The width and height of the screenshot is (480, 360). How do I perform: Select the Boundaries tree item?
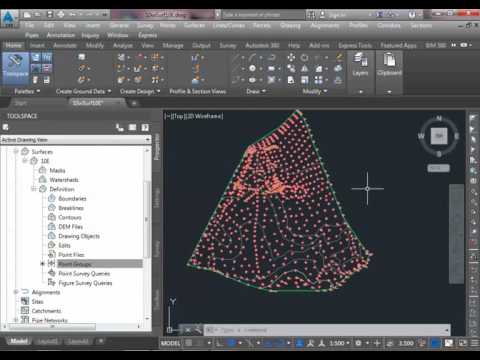coord(72,198)
